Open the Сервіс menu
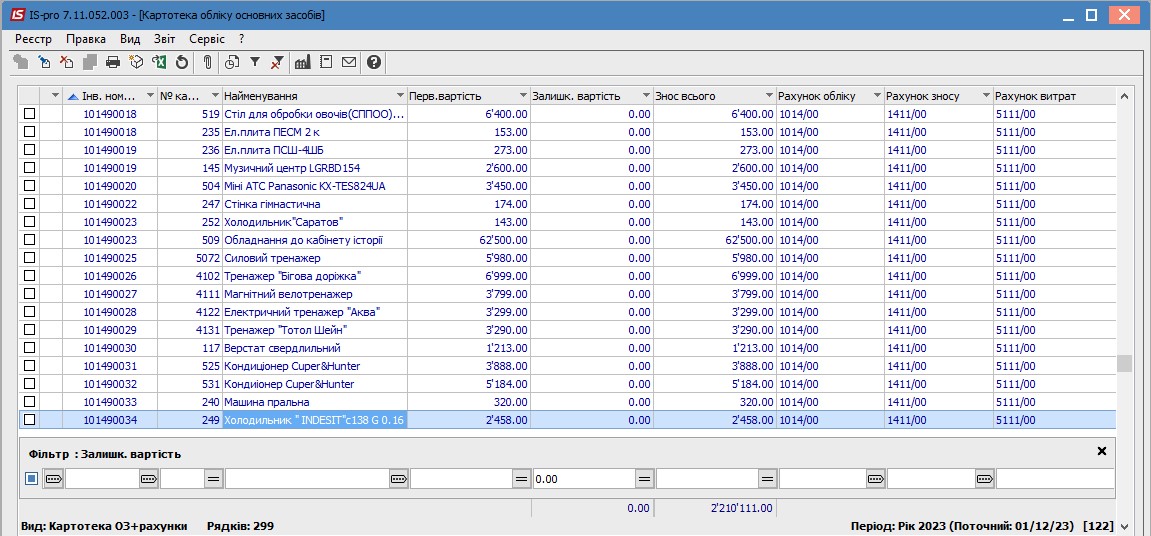Image resolution: width=1151 pixels, height=536 pixels. [207, 39]
